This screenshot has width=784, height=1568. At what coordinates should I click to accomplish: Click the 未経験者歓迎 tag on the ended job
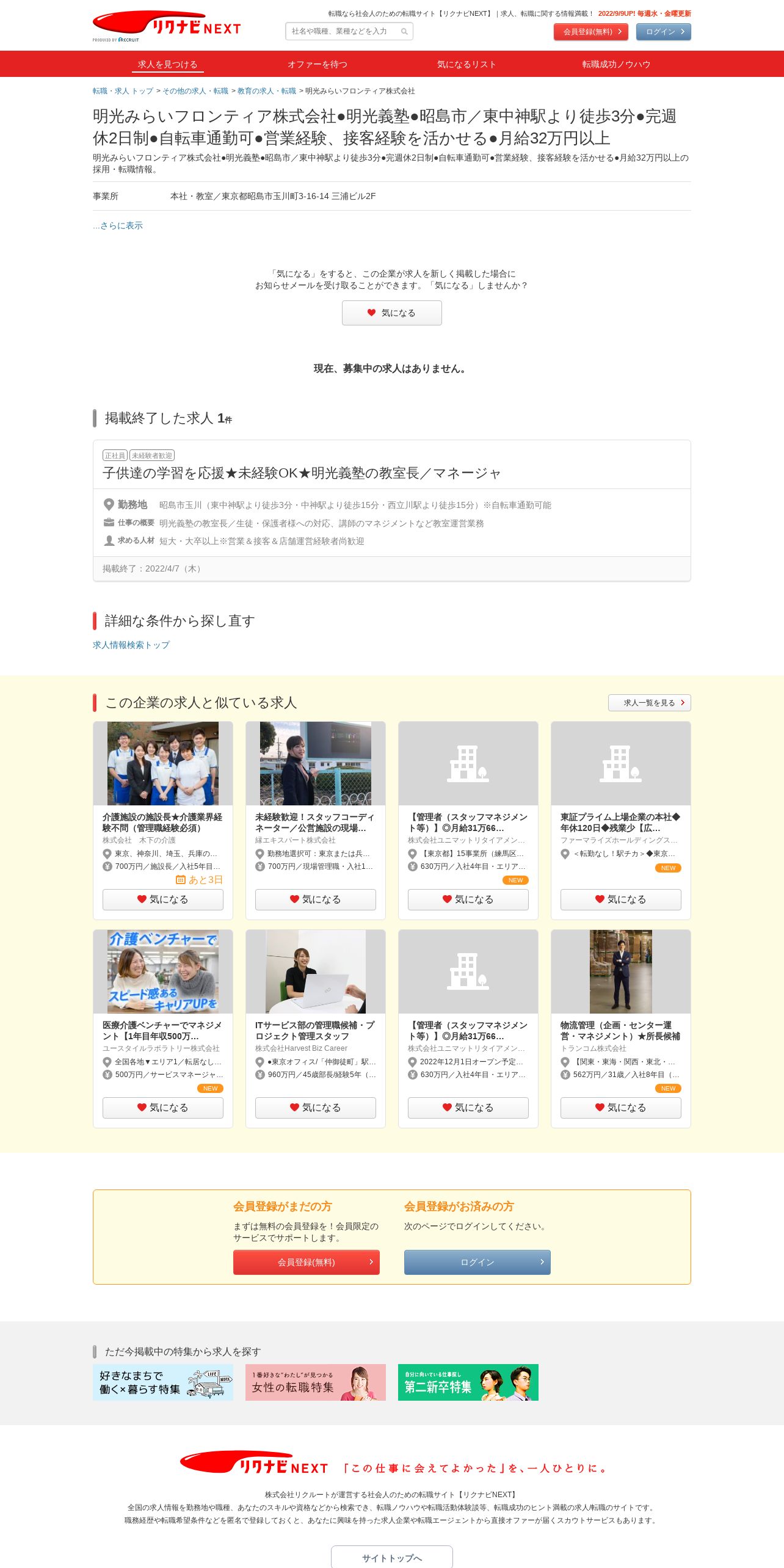[152, 456]
